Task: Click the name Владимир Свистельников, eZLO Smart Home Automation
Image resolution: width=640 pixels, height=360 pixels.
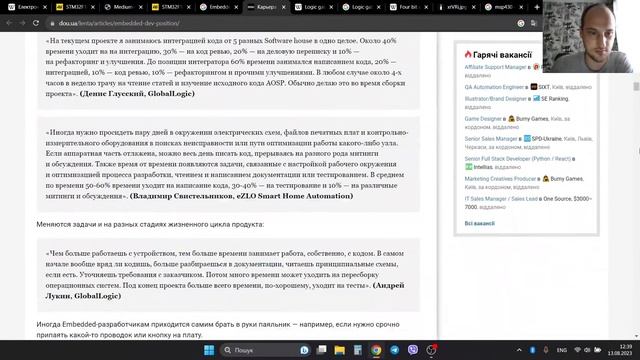Action: click(242, 196)
